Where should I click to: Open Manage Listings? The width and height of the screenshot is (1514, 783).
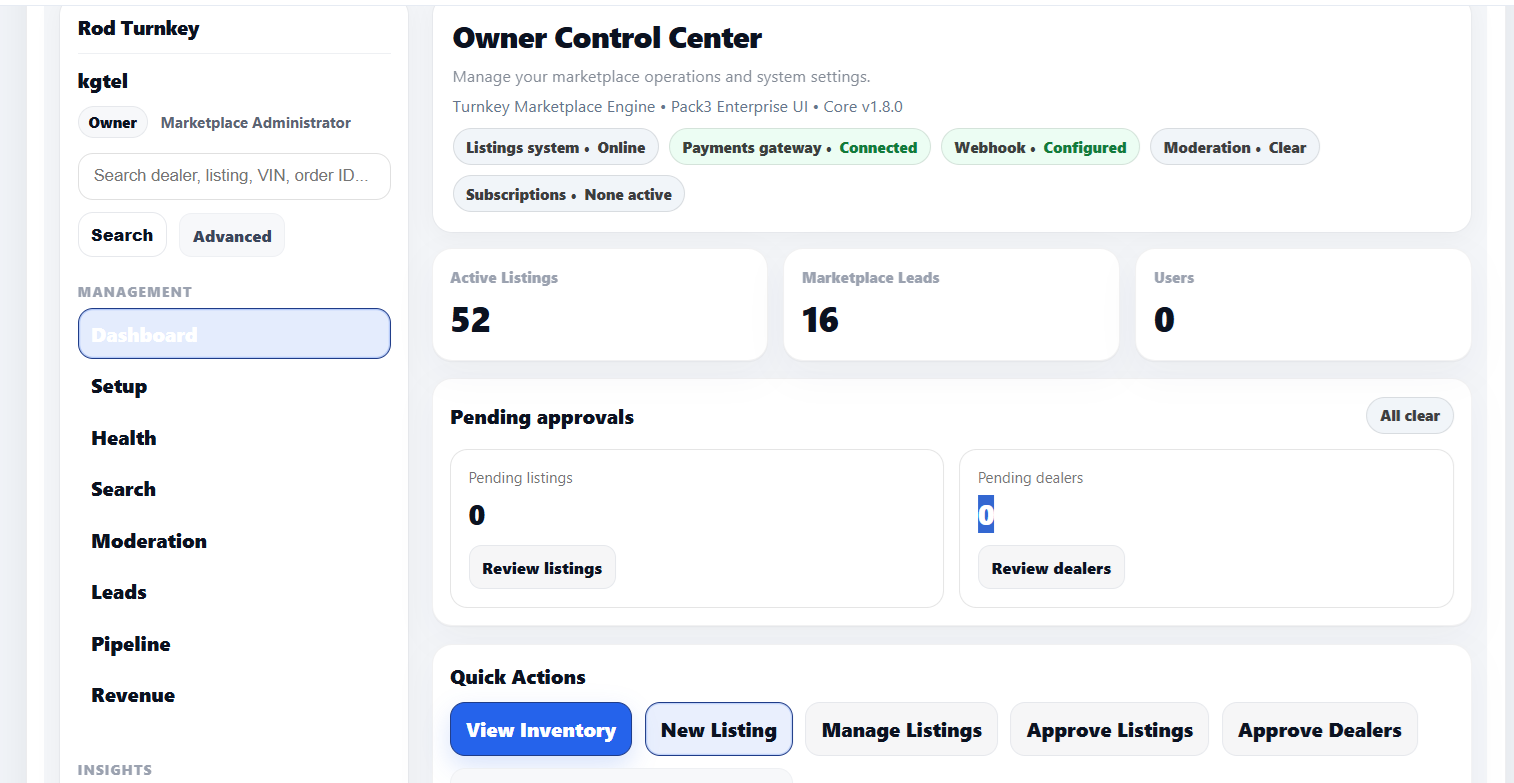[900, 729]
